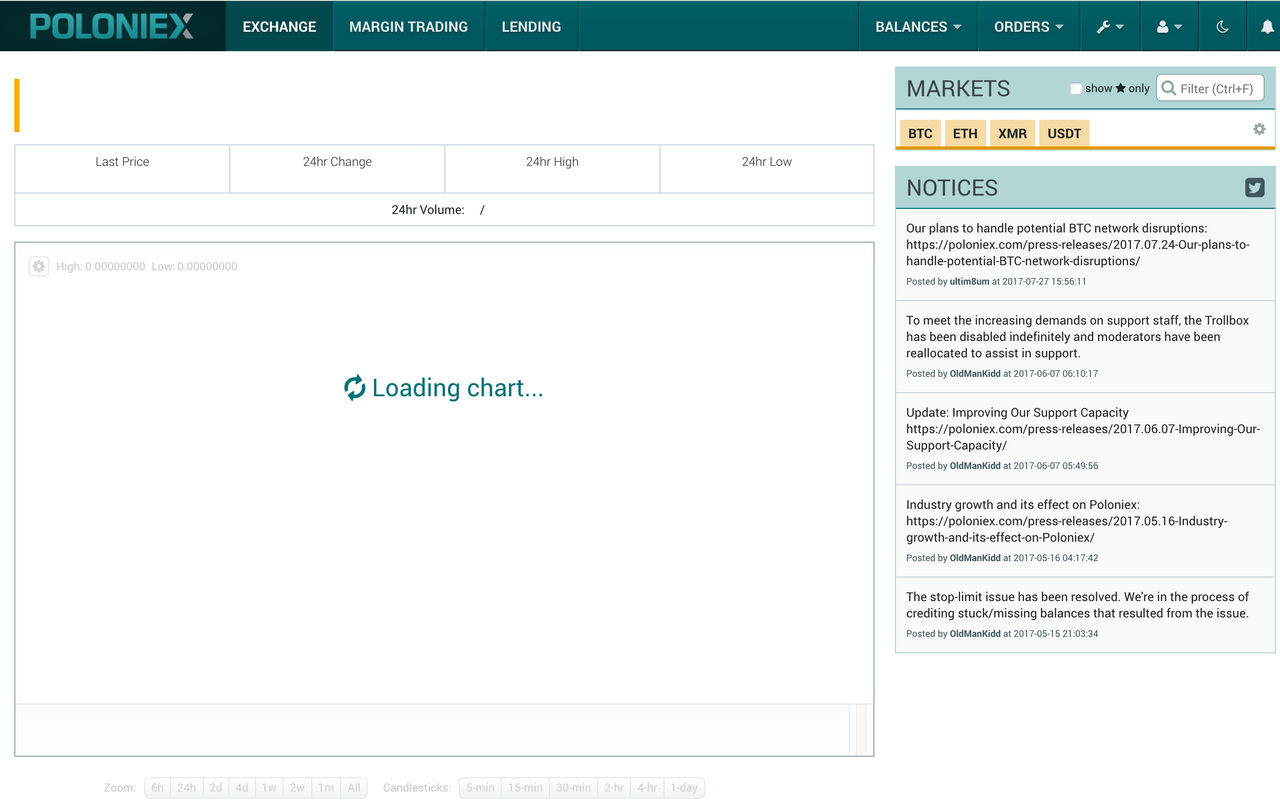Open the user account menu
1280x803 pixels.
pyautogui.click(x=1169, y=27)
